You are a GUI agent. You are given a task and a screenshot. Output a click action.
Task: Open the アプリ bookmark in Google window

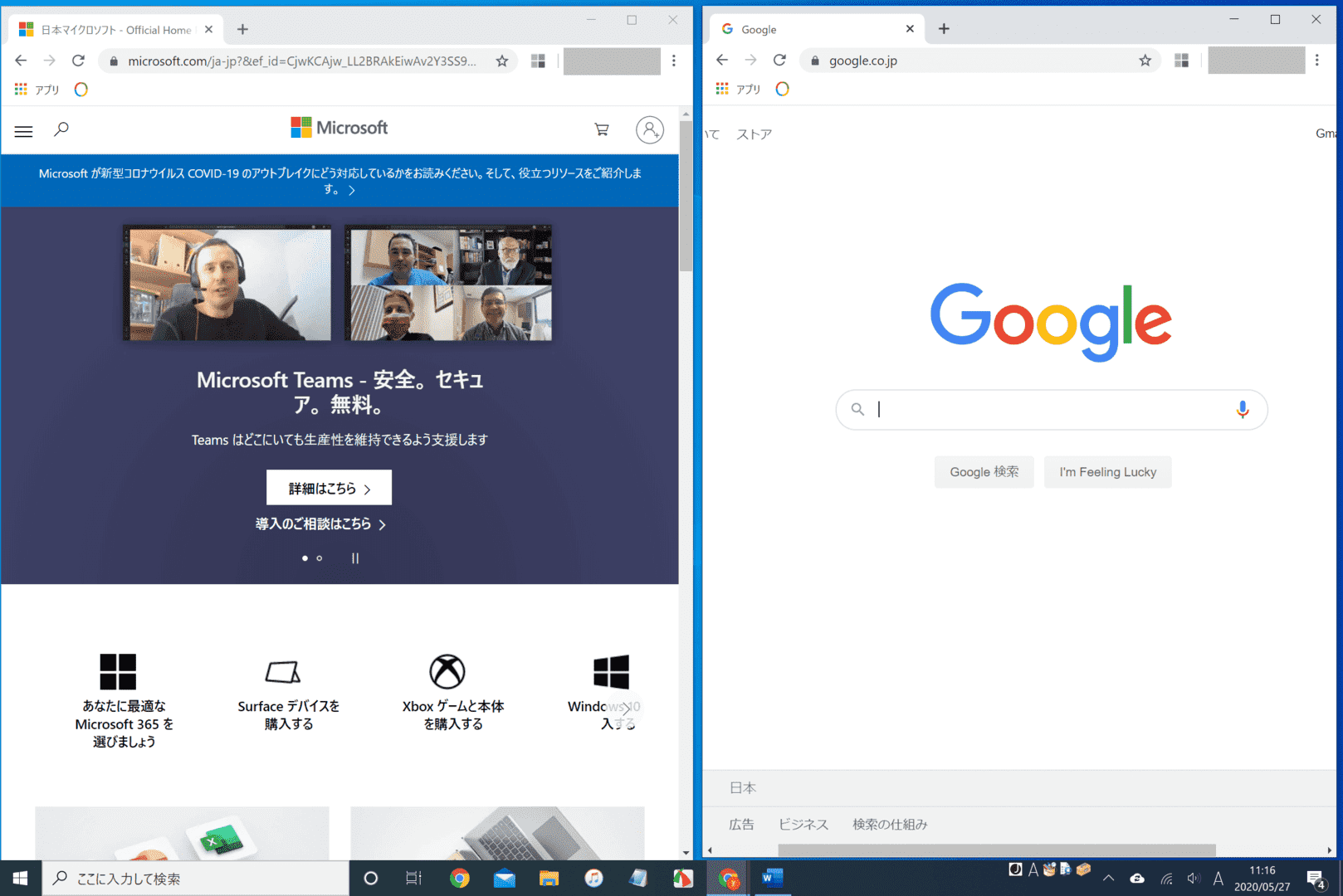[x=739, y=90]
